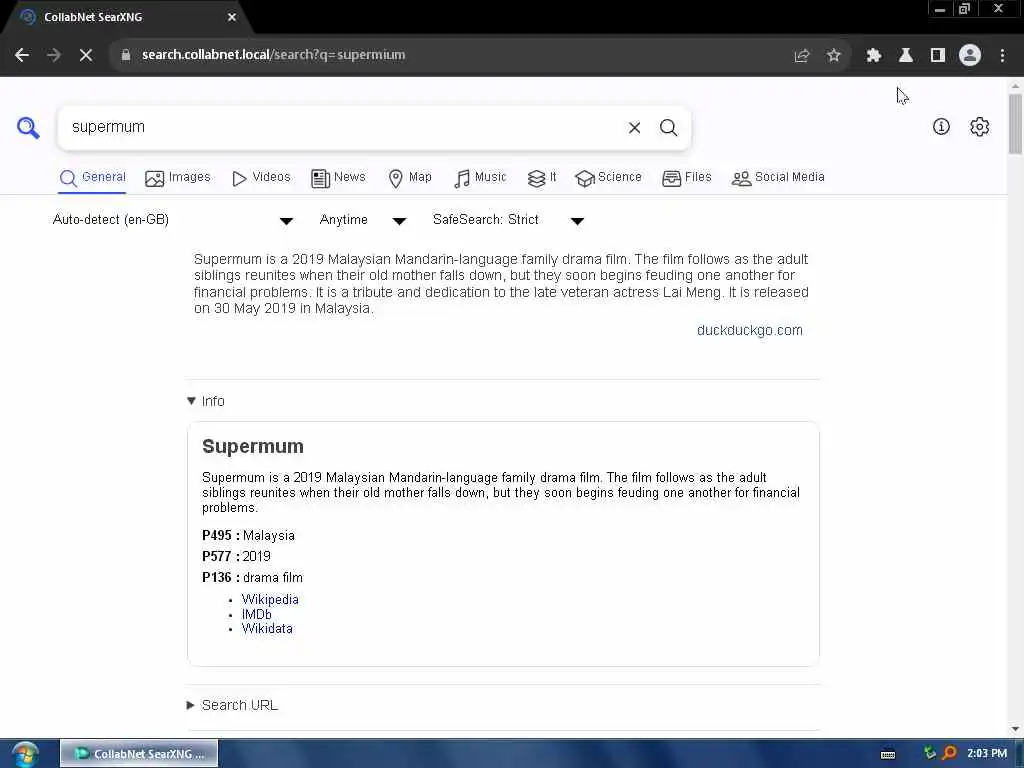Open the Auto-detect language dropdown
This screenshot has width=1024, height=768.
pyautogui.click(x=173, y=220)
